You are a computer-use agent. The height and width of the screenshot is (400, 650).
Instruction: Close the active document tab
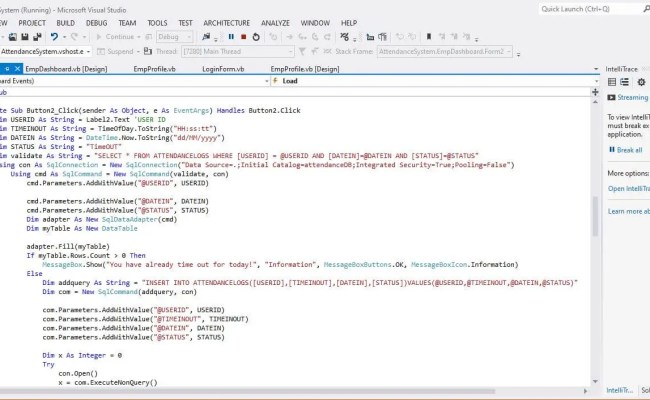[x=17, y=69]
